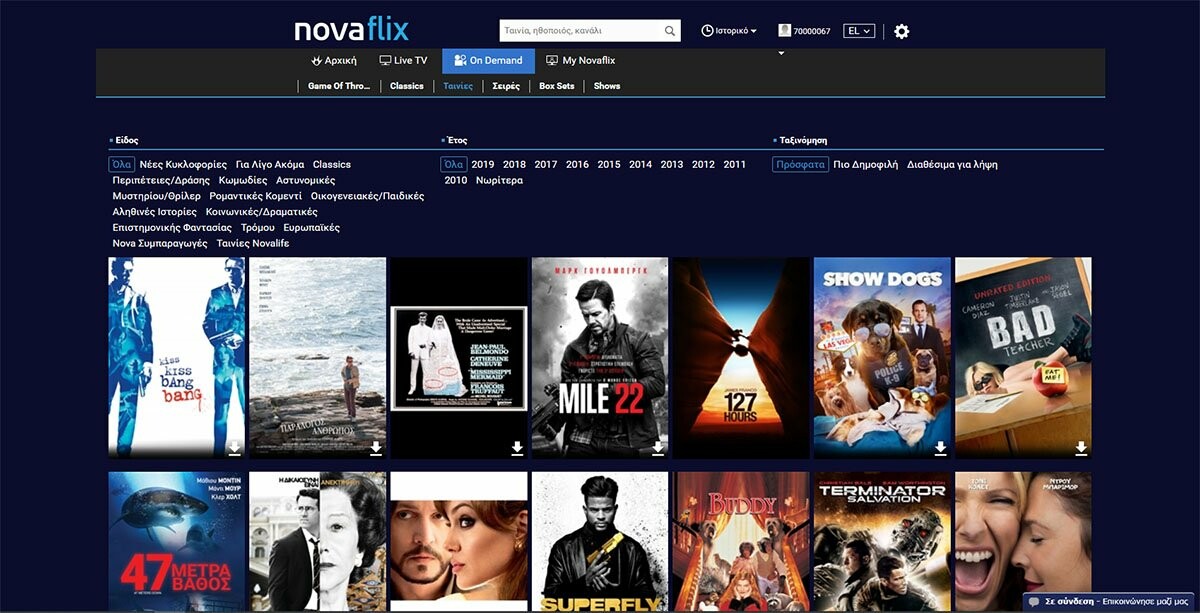Click the search magnifier icon

670,31
